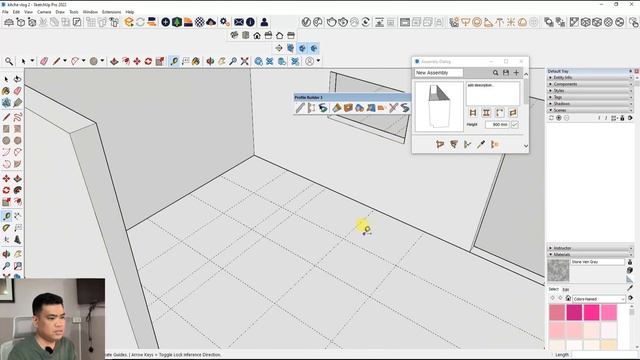Screen dimensions: 640x360
Task: Open the Camera menu
Action: (x=44, y=12)
